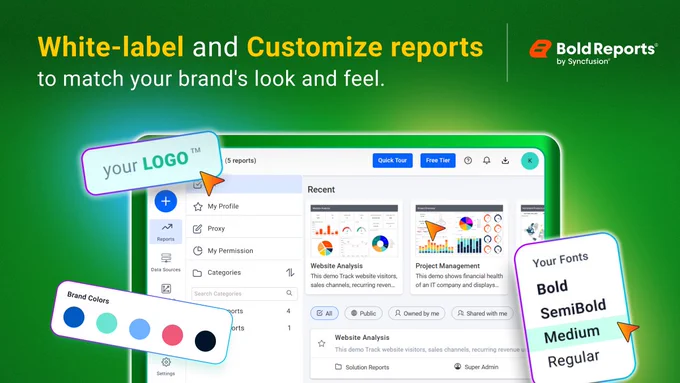
Task: Pick the teal brand color
Action: pyautogui.click(x=107, y=323)
